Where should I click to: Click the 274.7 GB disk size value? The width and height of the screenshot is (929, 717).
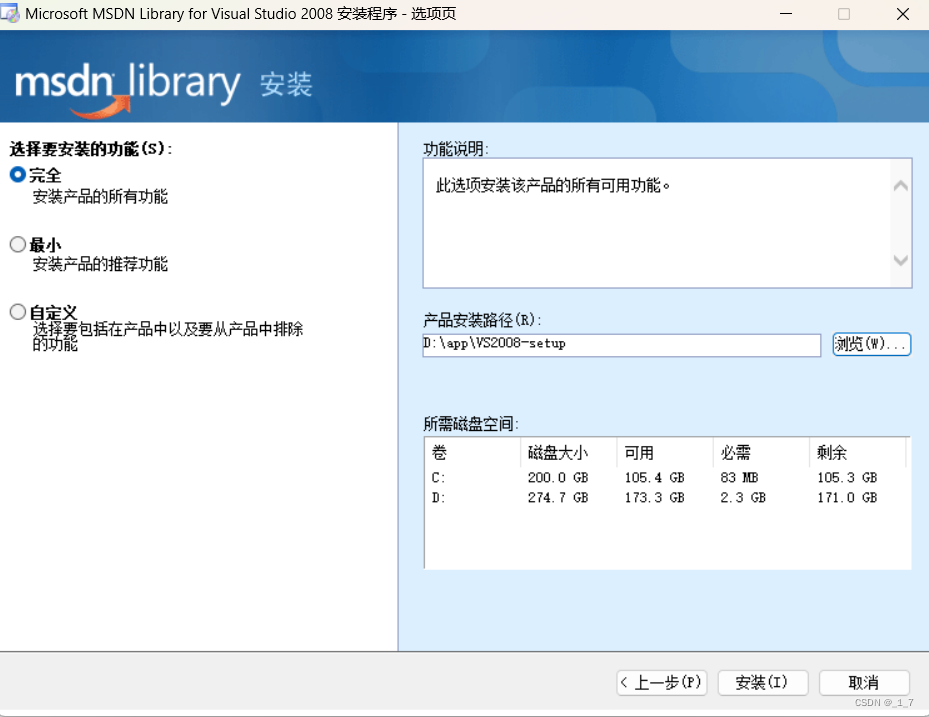point(558,498)
